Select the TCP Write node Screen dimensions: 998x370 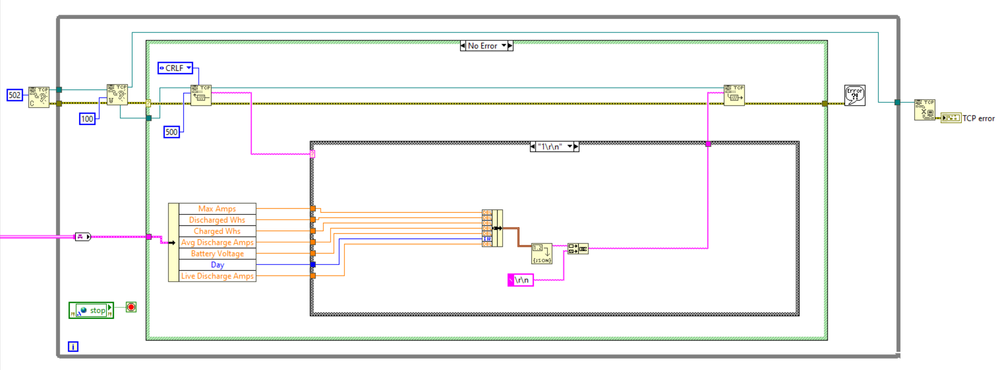(x=734, y=95)
